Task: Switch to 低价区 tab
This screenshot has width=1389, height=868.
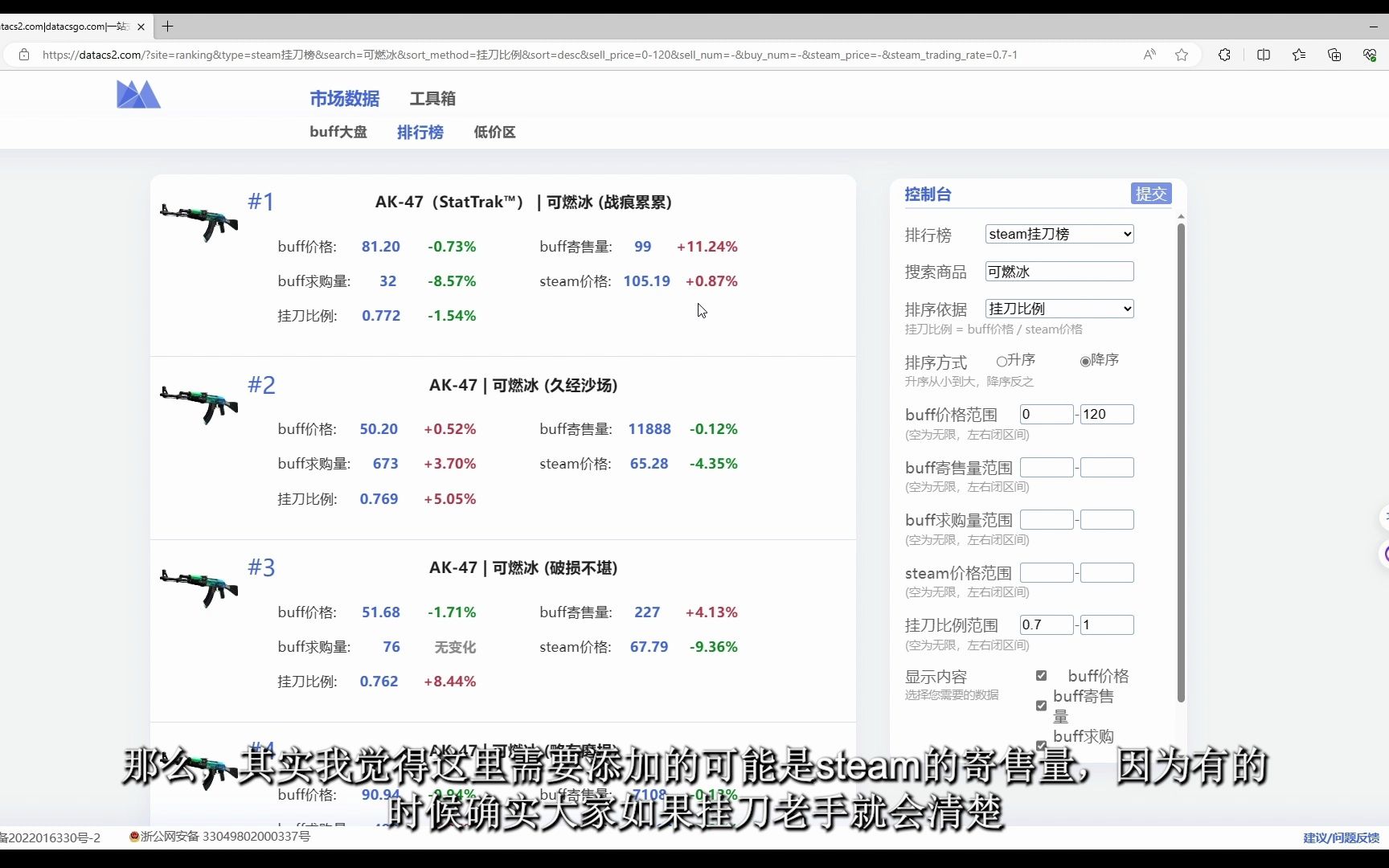Action: pyautogui.click(x=494, y=132)
